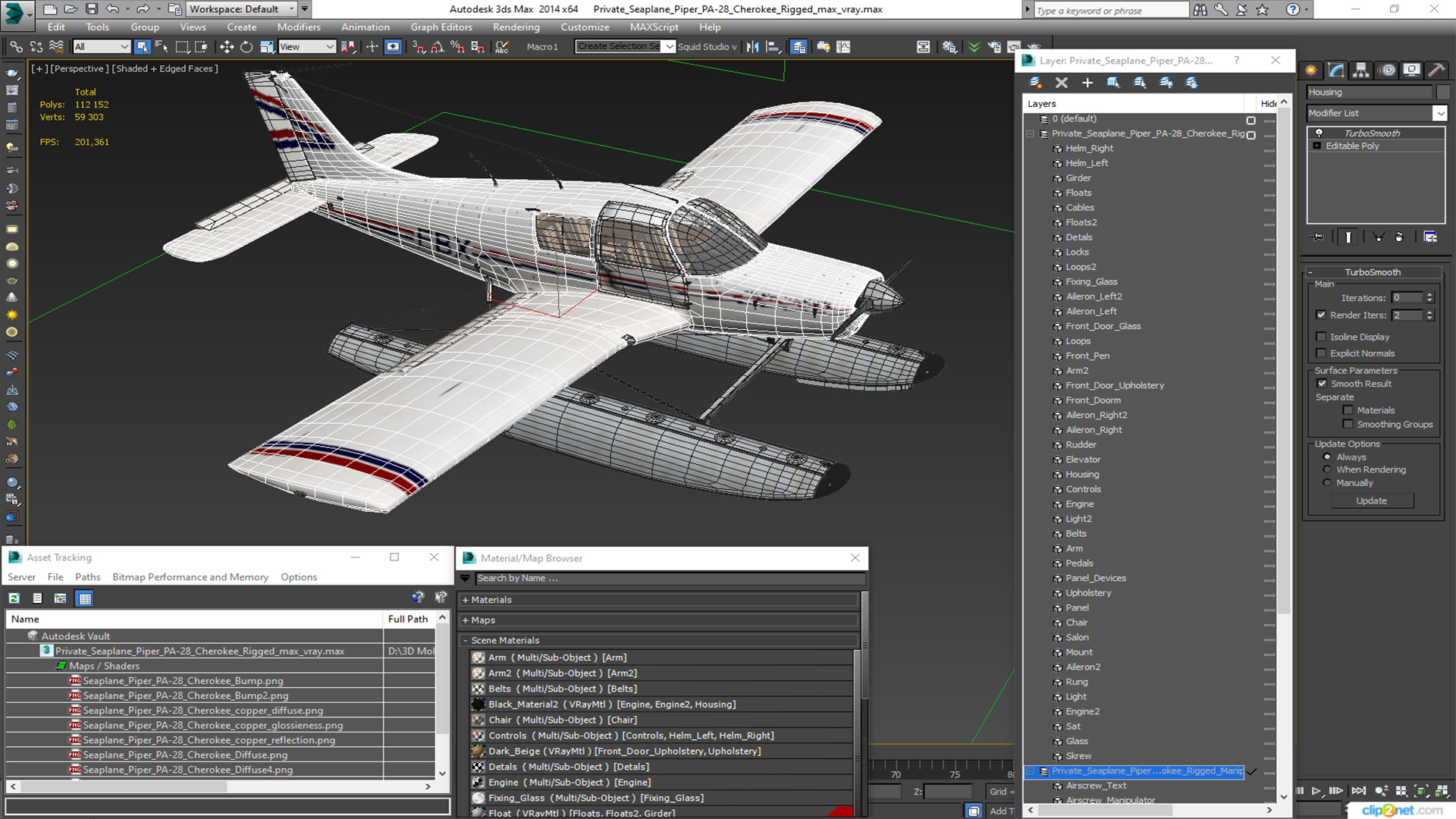This screenshot has height=819, width=1456.
Task: Open the MAXScript menu
Action: [654, 27]
